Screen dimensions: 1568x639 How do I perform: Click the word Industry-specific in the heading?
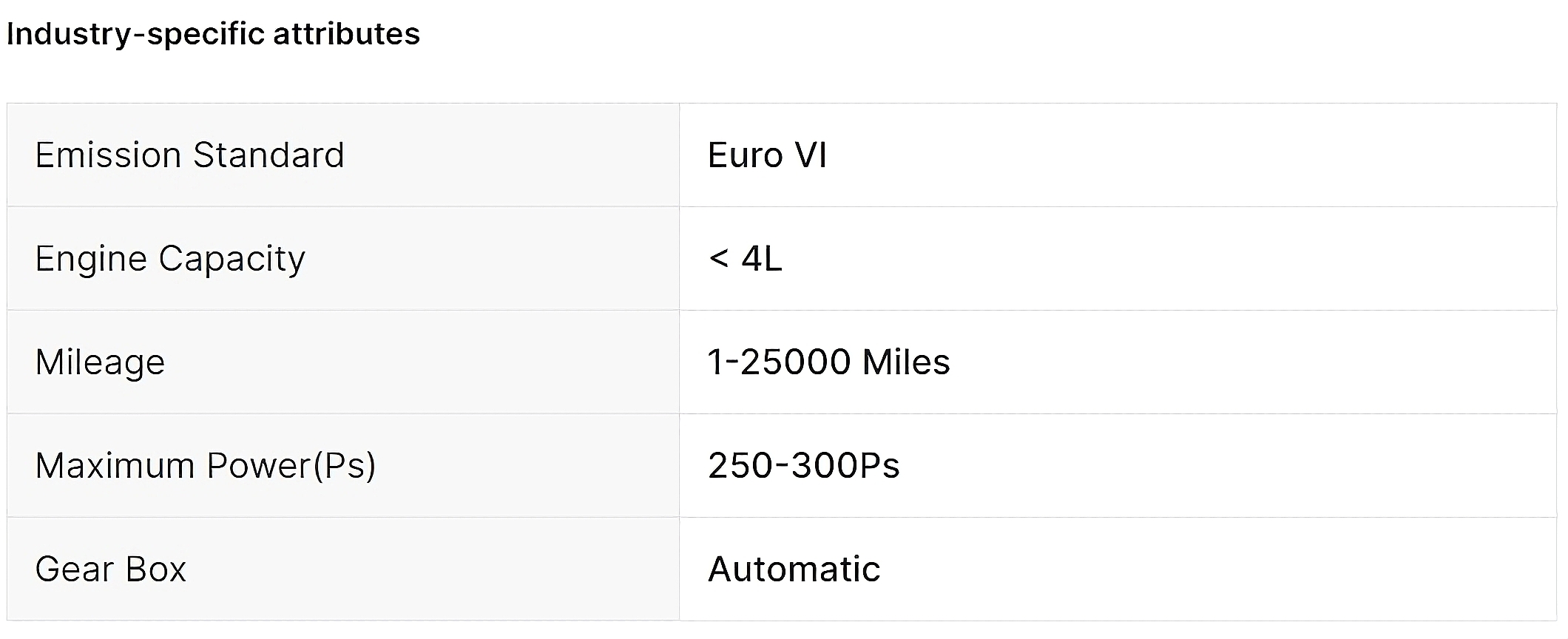click(x=135, y=34)
